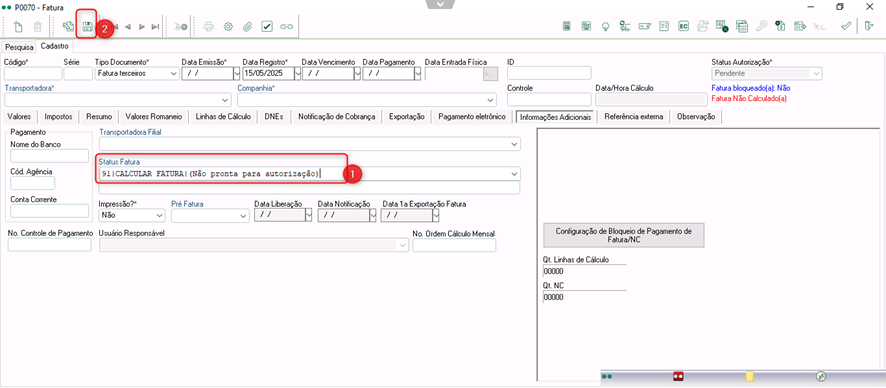The width and height of the screenshot is (886, 388).
Task: Open the Valores tab
Action: pos(20,117)
